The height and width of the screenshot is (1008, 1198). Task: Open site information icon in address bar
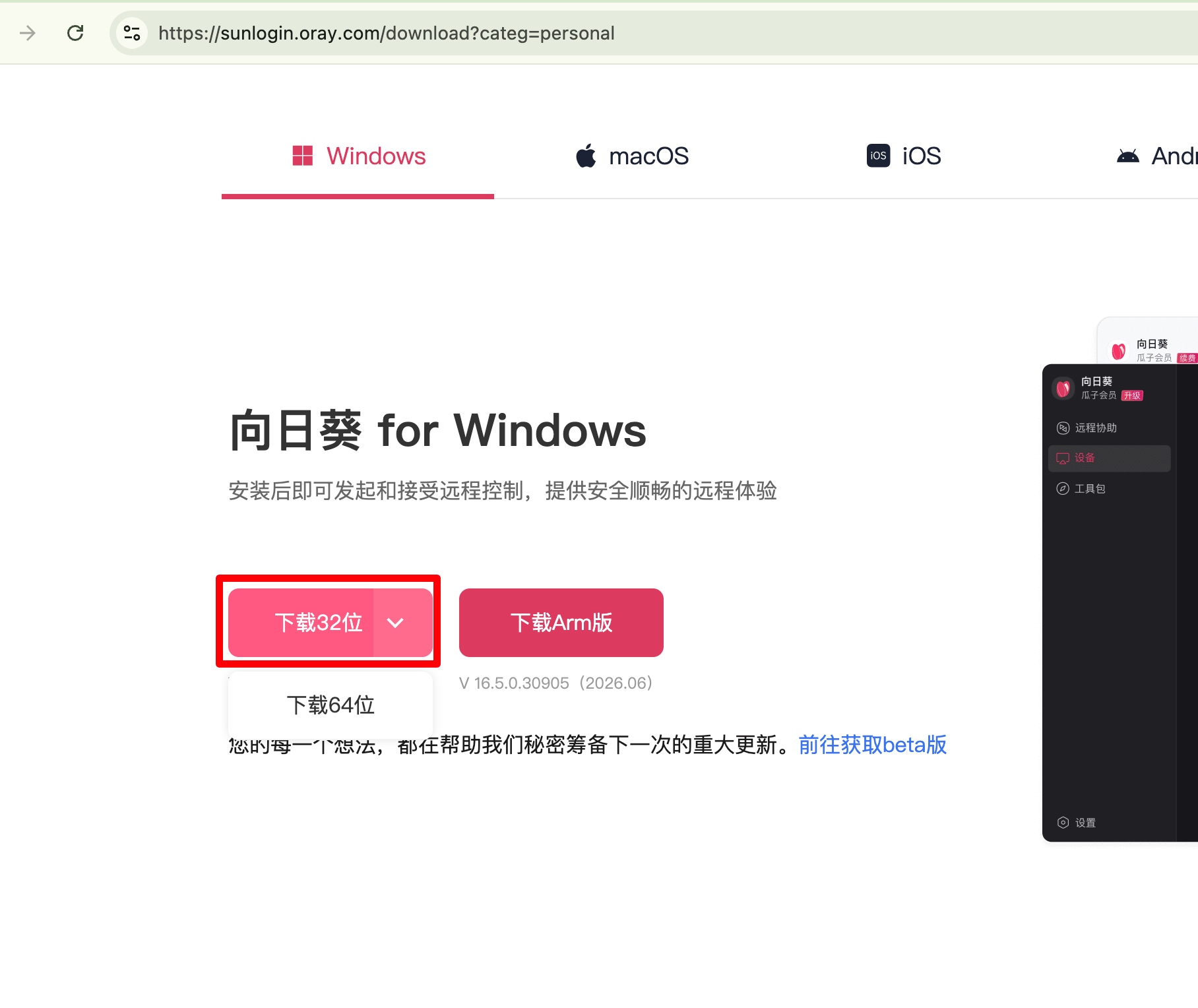coord(132,33)
